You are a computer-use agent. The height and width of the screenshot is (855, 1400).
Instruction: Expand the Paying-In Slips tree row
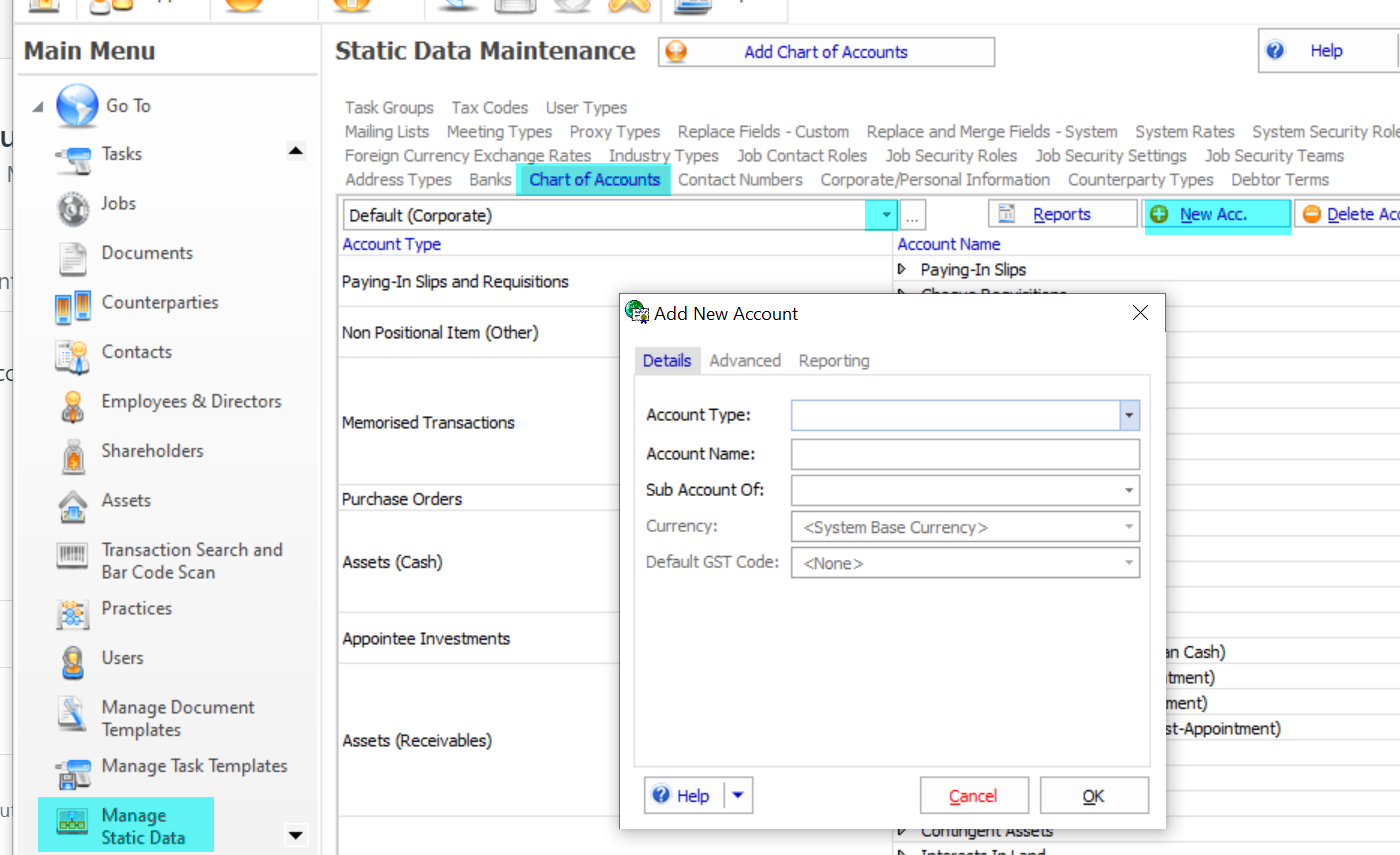point(903,269)
